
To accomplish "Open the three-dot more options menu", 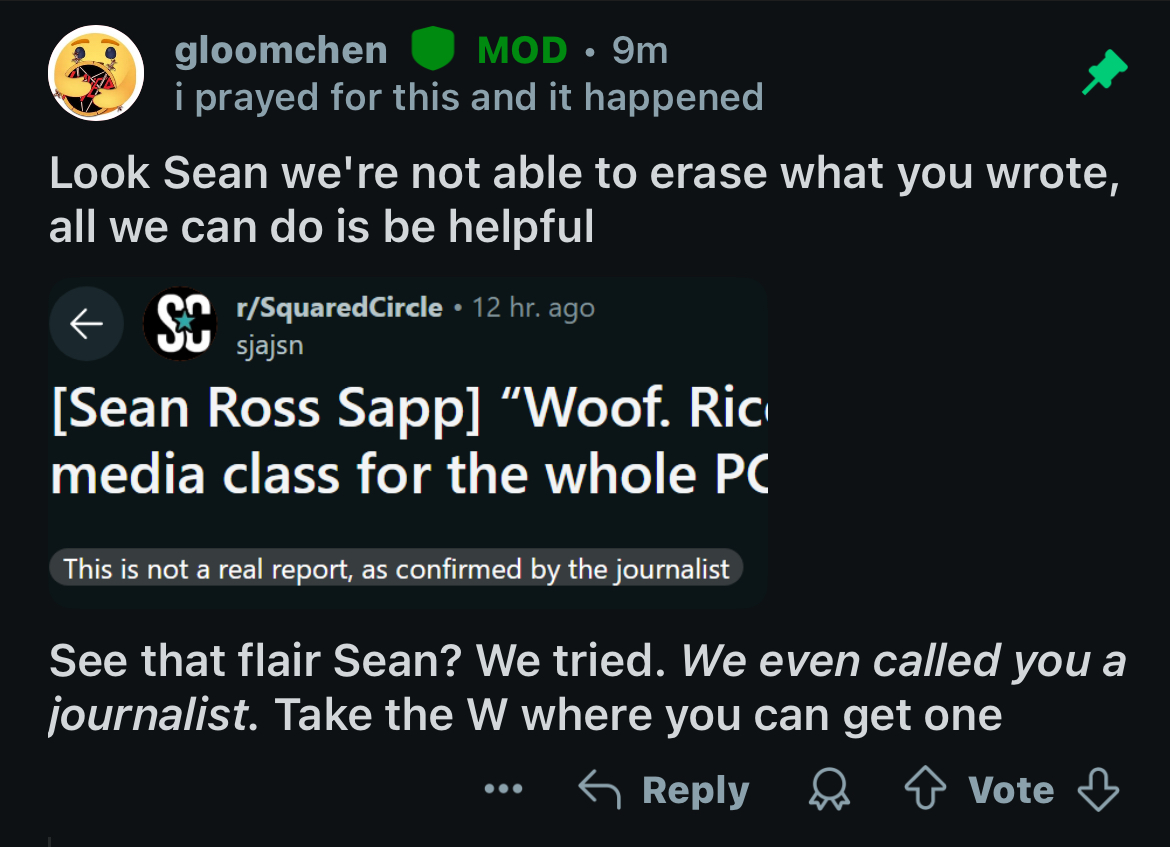I will pos(503,790).
